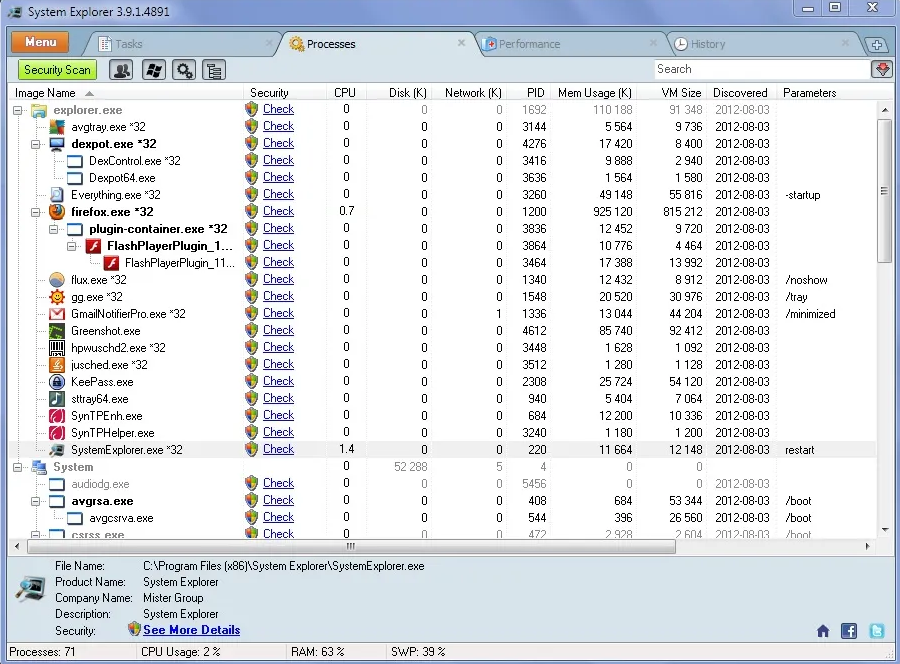Viewport: 900px width, 664px height.
Task: Click the sttray64.exe music note icon
Action: pos(57,398)
